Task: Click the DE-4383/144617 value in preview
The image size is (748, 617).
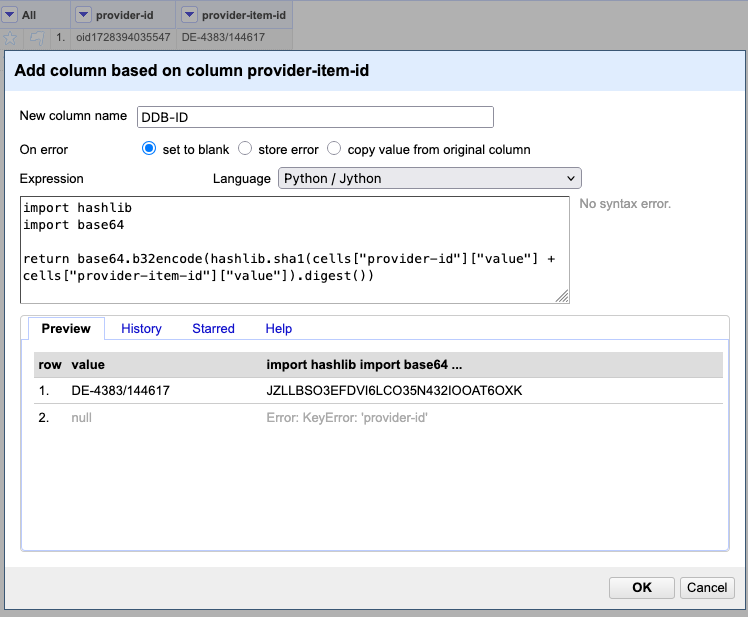Action: (120, 391)
